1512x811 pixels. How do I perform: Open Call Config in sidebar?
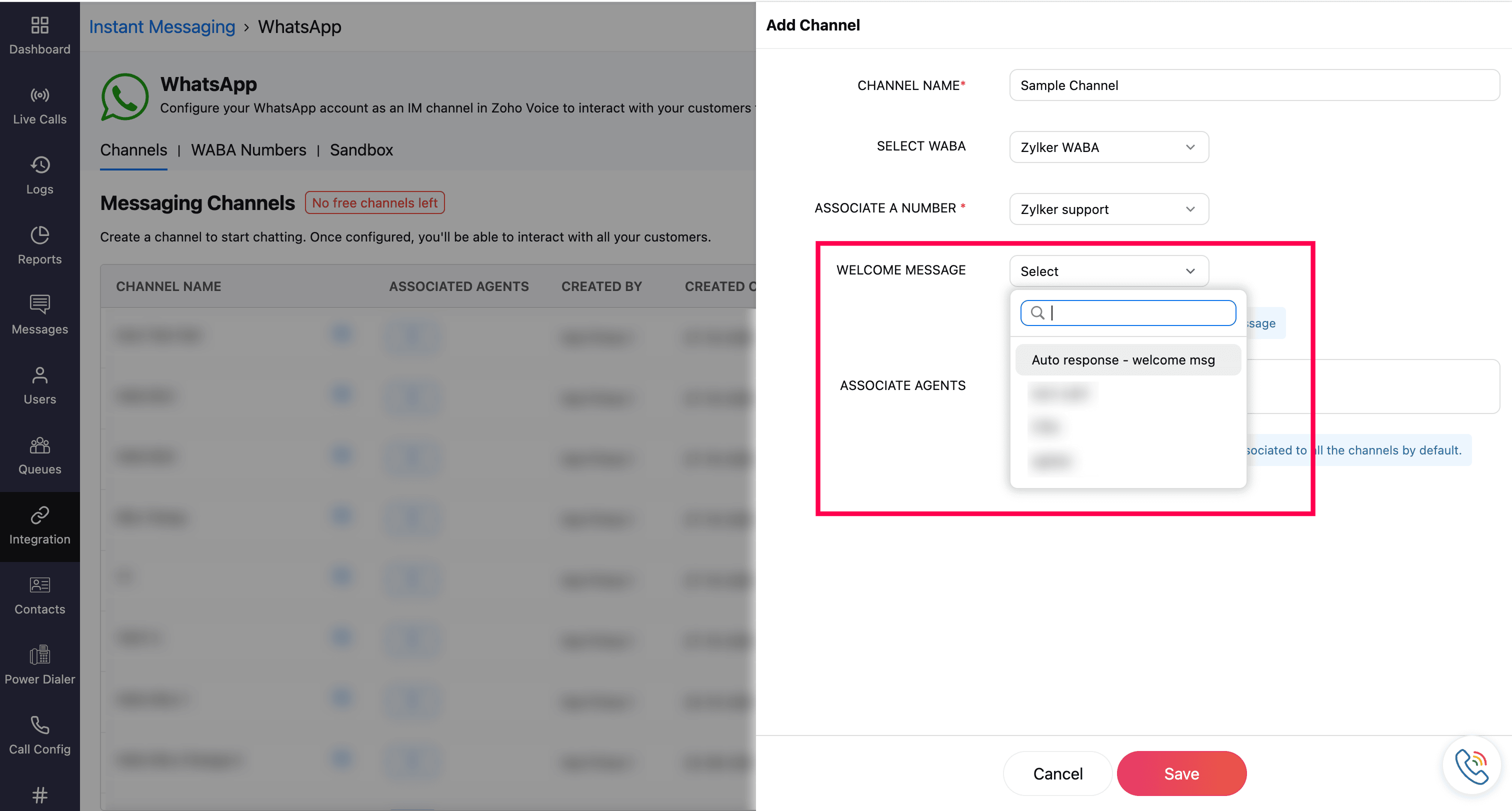click(x=39, y=735)
